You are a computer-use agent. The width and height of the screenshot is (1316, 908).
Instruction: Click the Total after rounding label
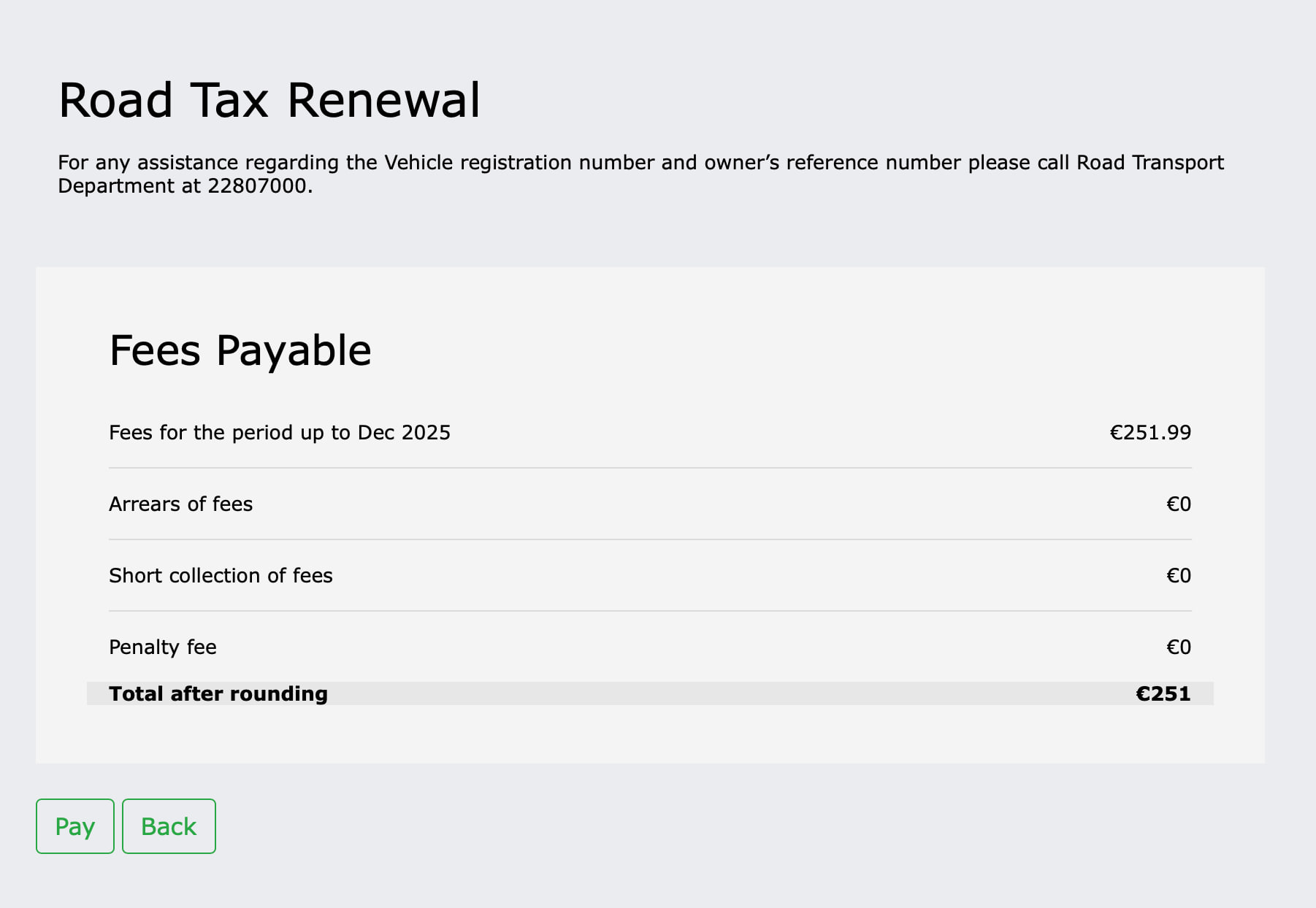coord(218,693)
